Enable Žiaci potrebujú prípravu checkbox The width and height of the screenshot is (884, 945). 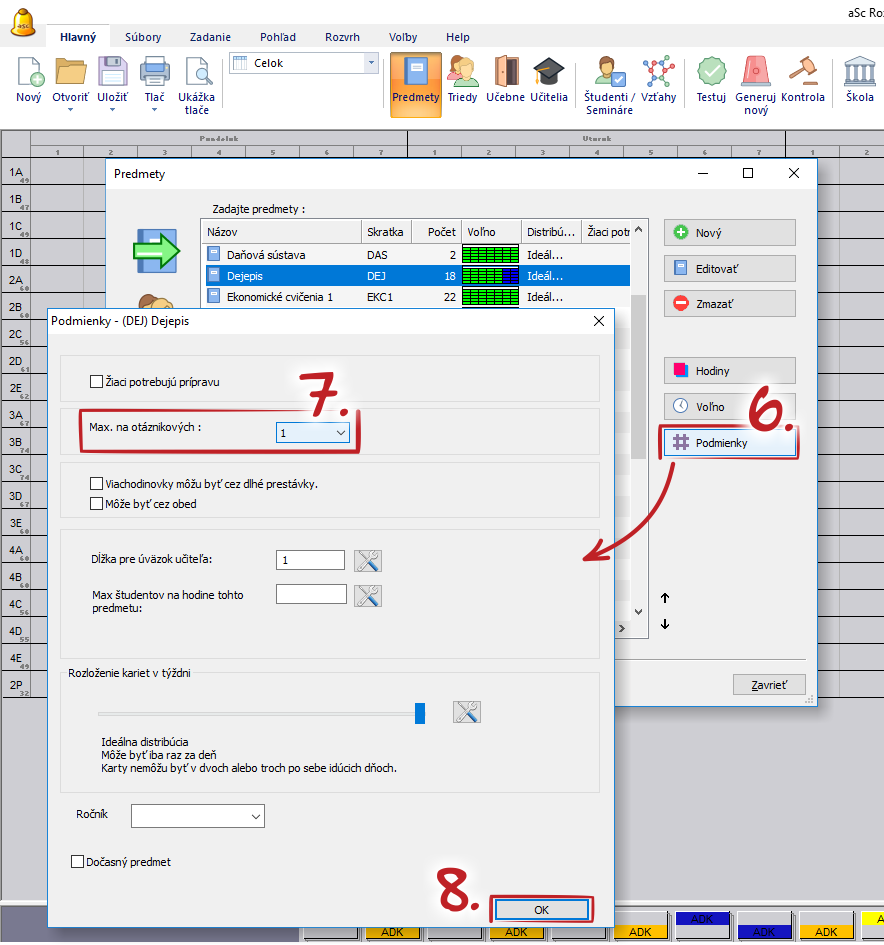tap(97, 381)
